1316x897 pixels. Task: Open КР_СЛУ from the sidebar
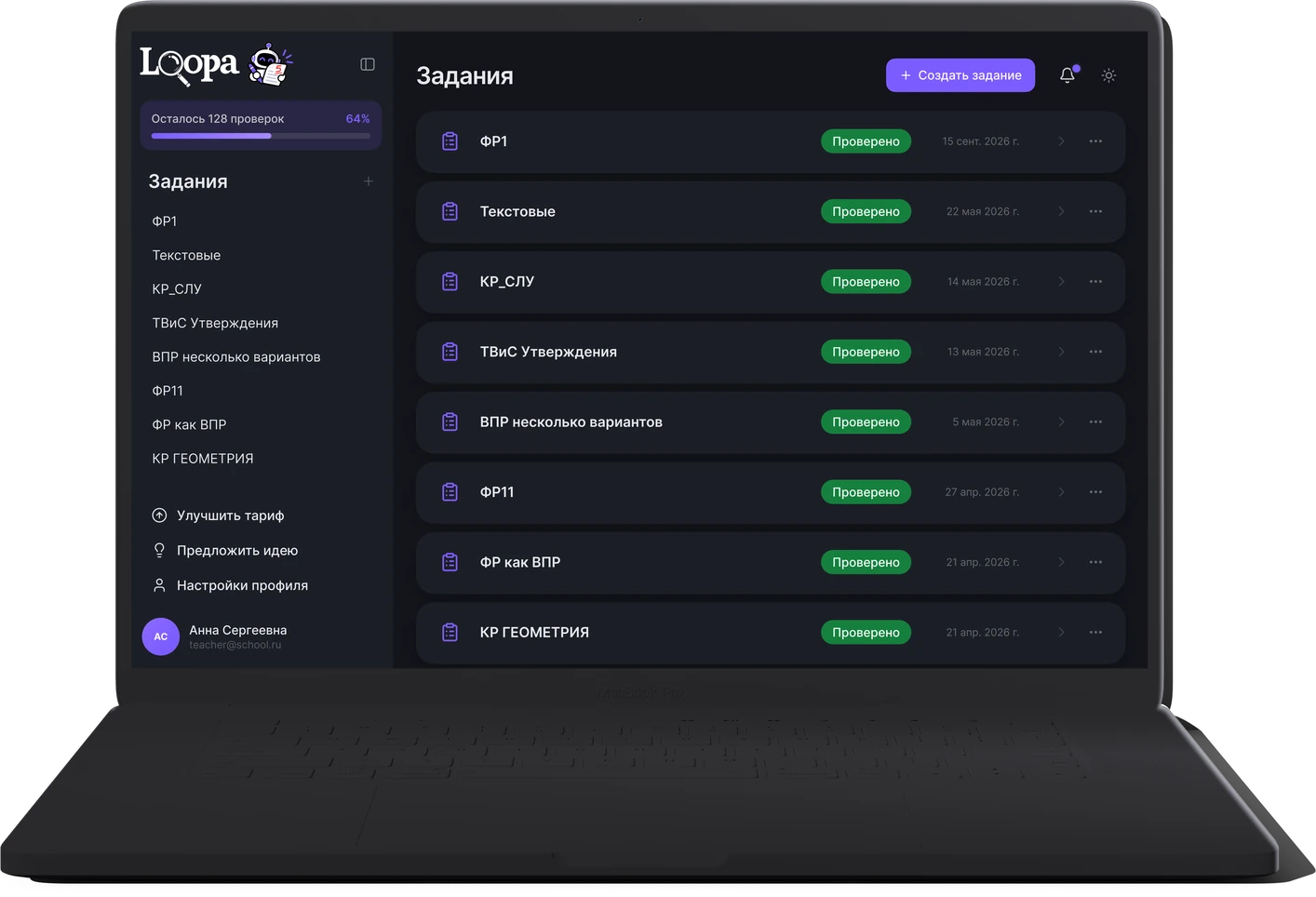pyautogui.click(x=177, y=289)
